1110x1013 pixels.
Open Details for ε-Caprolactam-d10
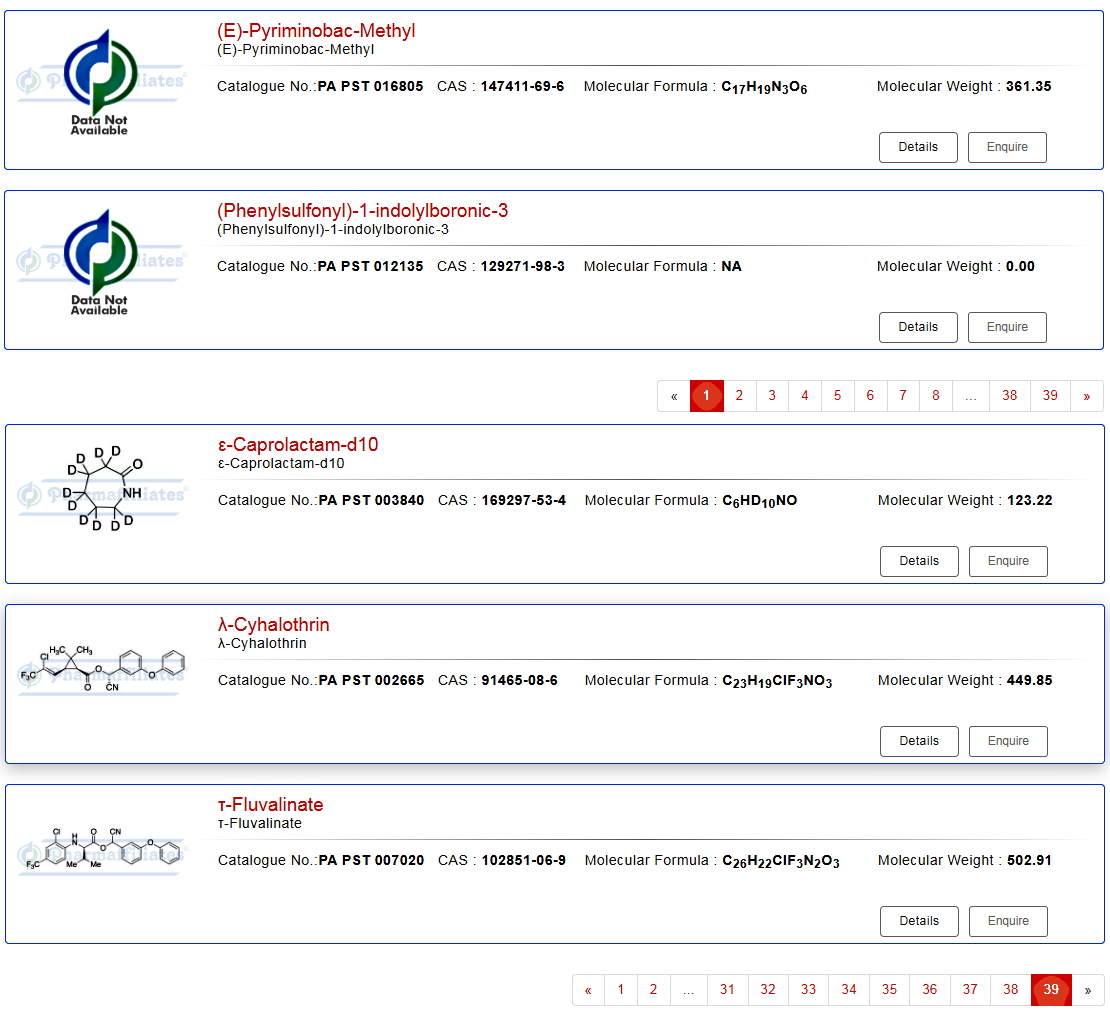920,561
